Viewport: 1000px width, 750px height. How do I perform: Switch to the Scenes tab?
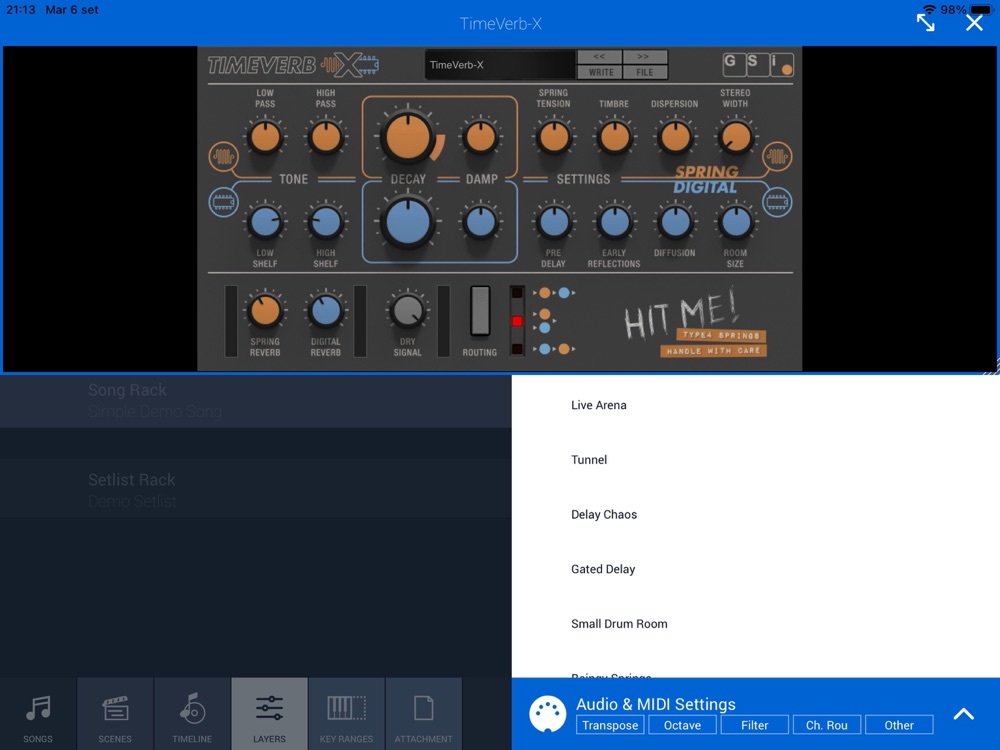pos(115,714)
